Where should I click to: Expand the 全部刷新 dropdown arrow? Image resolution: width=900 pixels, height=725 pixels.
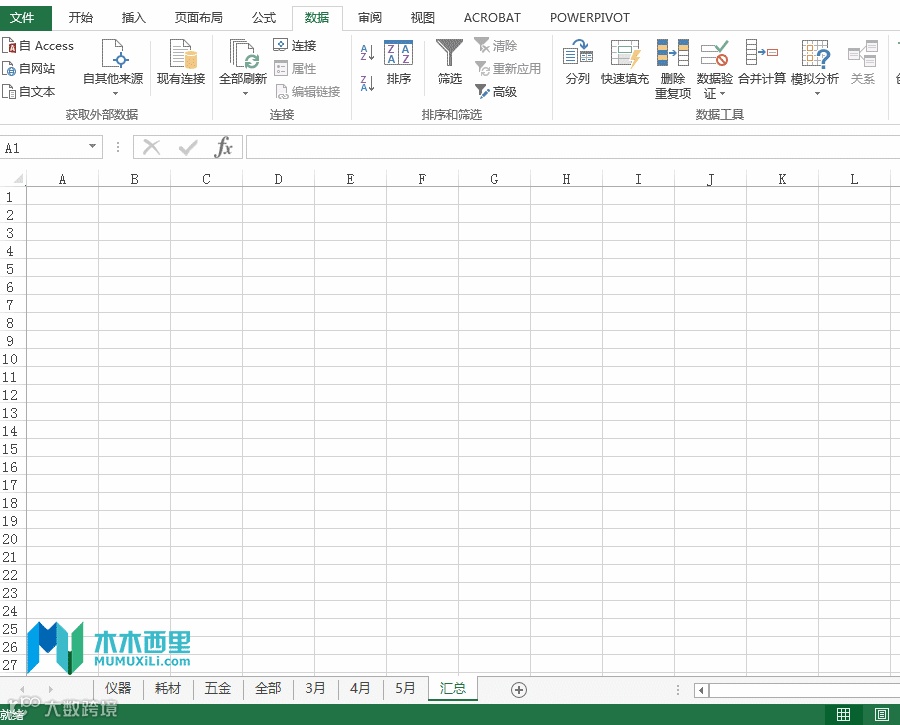pos(245,94)
